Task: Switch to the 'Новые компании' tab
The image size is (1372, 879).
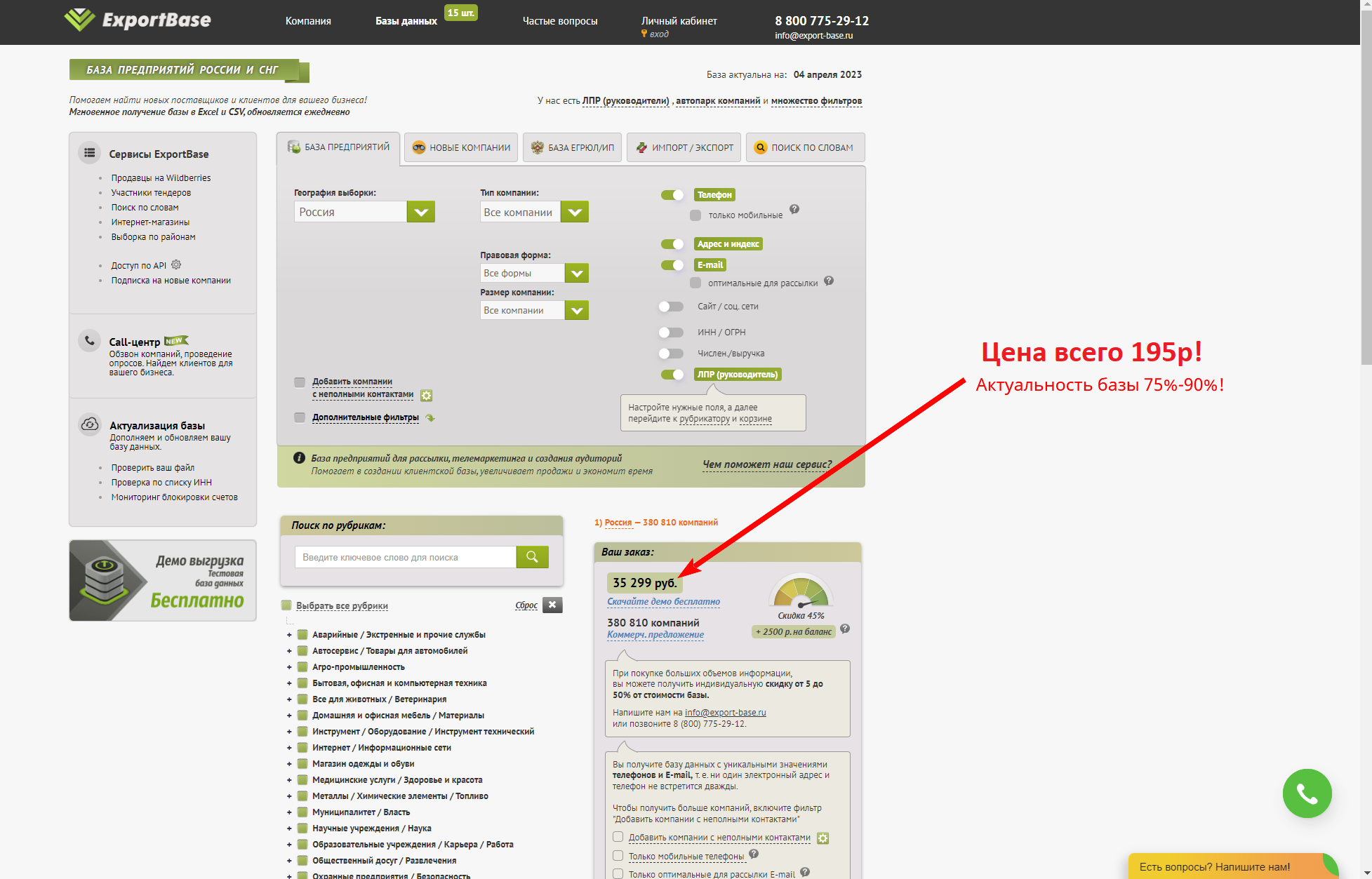Action: point(461,147)
